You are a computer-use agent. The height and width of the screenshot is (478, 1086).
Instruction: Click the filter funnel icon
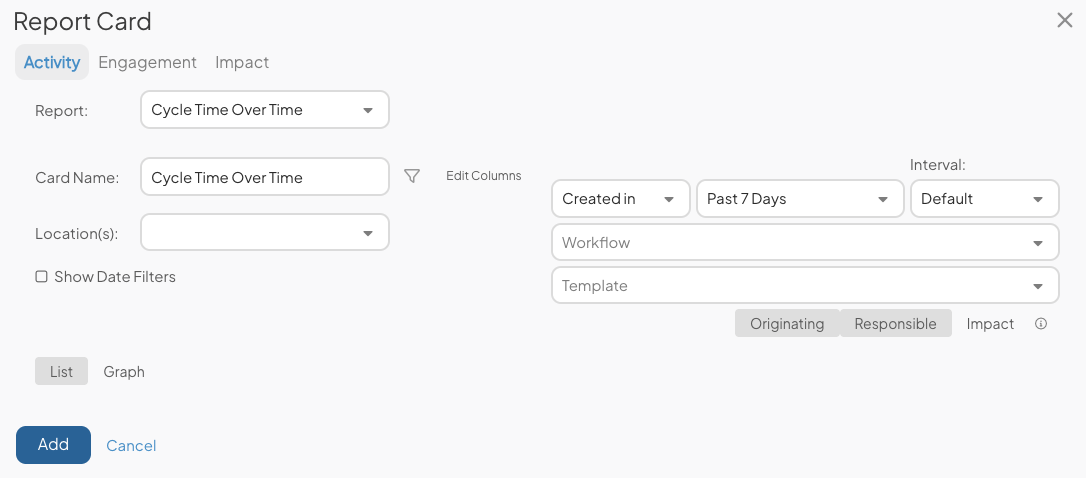pos(412,177)
